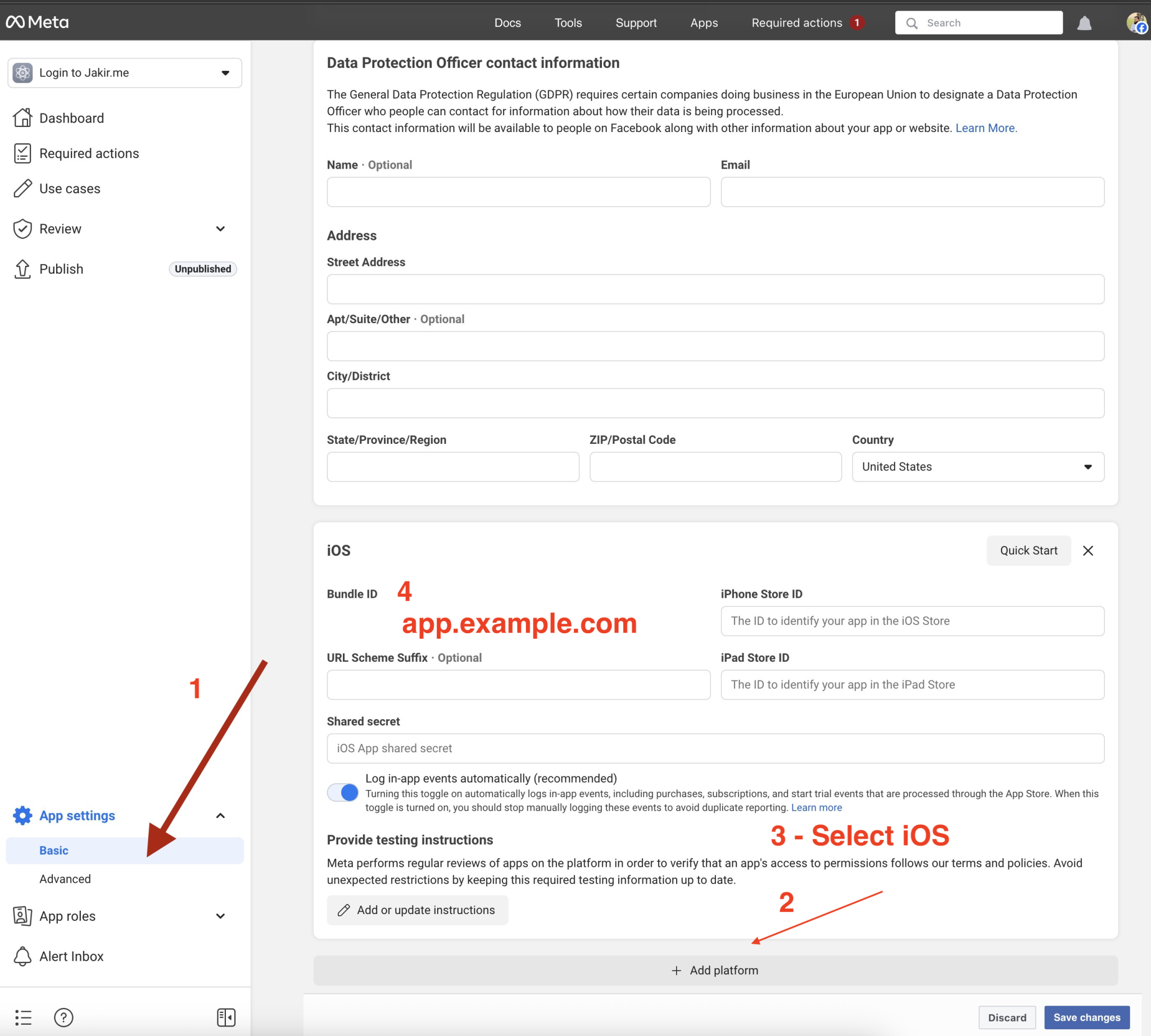Expand the Review section chevron
This screenshot has height=1036, width=1151.
(x=220, y=229)
